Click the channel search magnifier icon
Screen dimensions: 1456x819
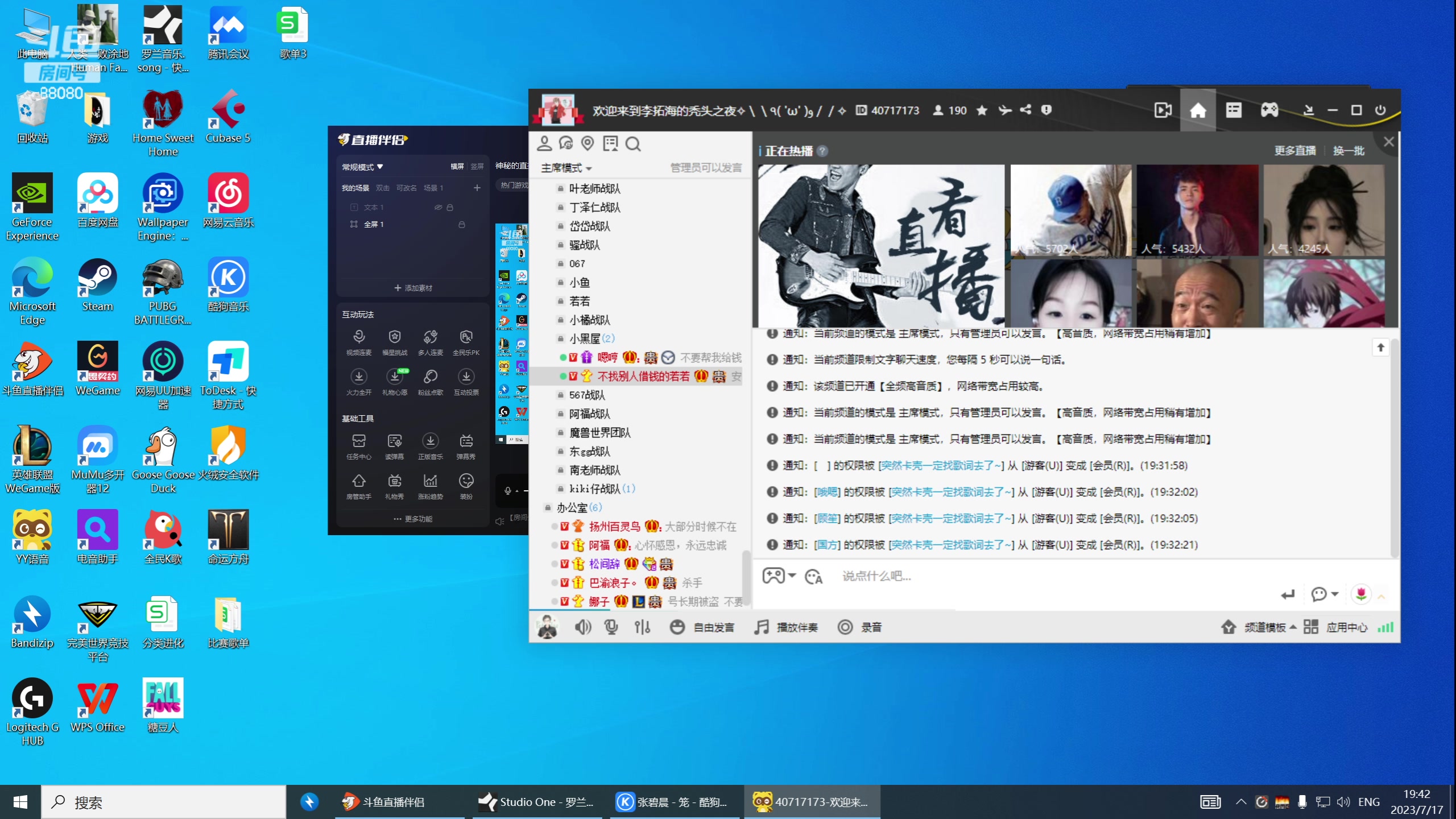click(634, 144)
